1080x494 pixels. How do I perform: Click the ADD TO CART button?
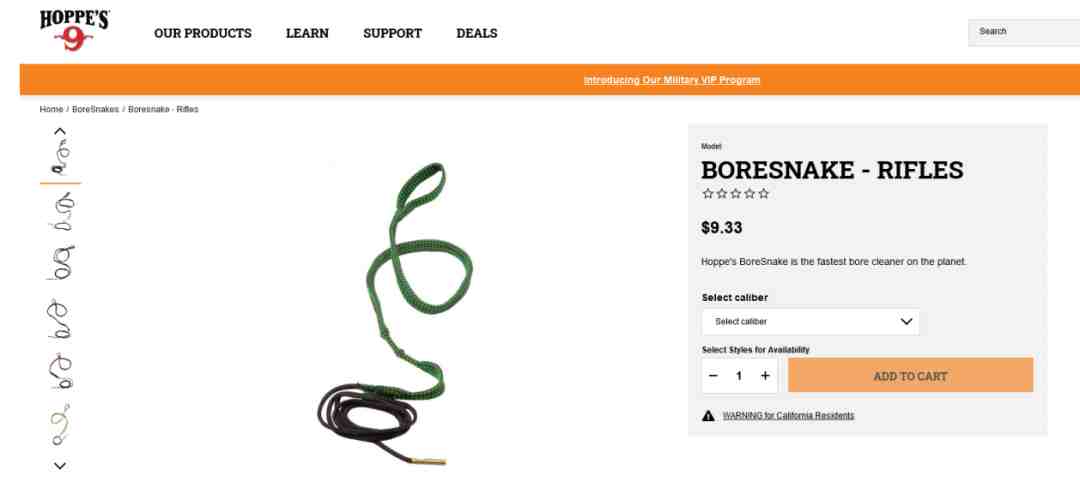click(911, 375)
